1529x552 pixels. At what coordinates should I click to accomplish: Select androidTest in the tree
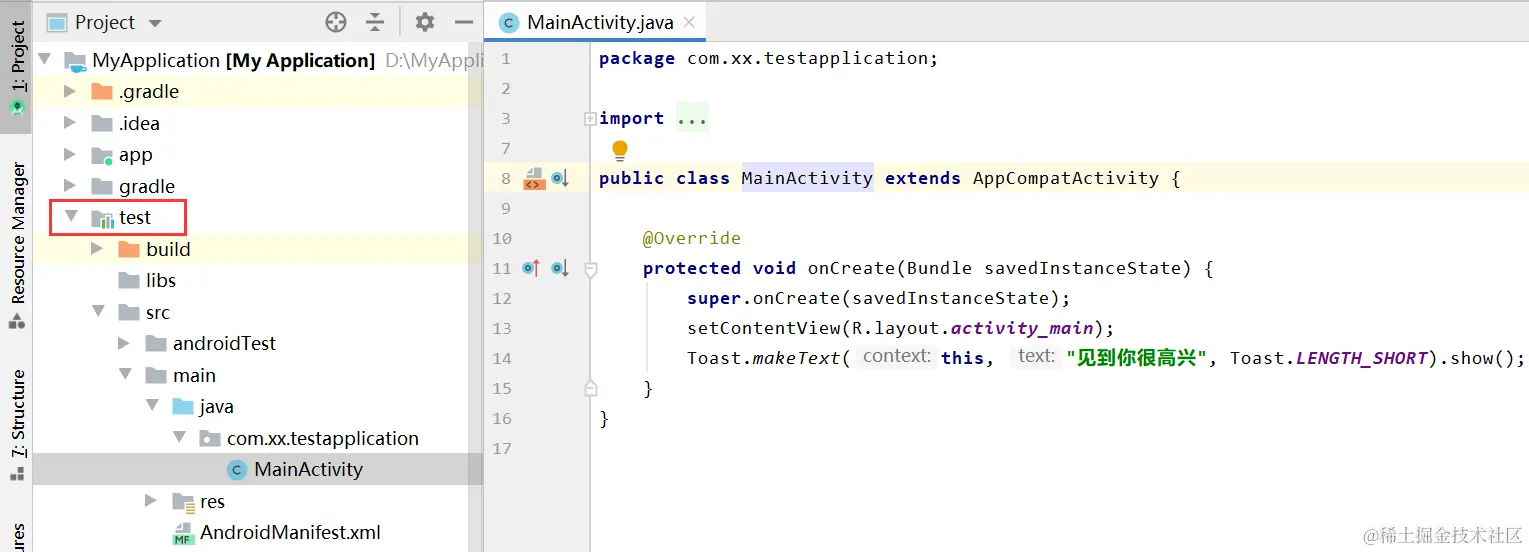[x=224, y=343]
